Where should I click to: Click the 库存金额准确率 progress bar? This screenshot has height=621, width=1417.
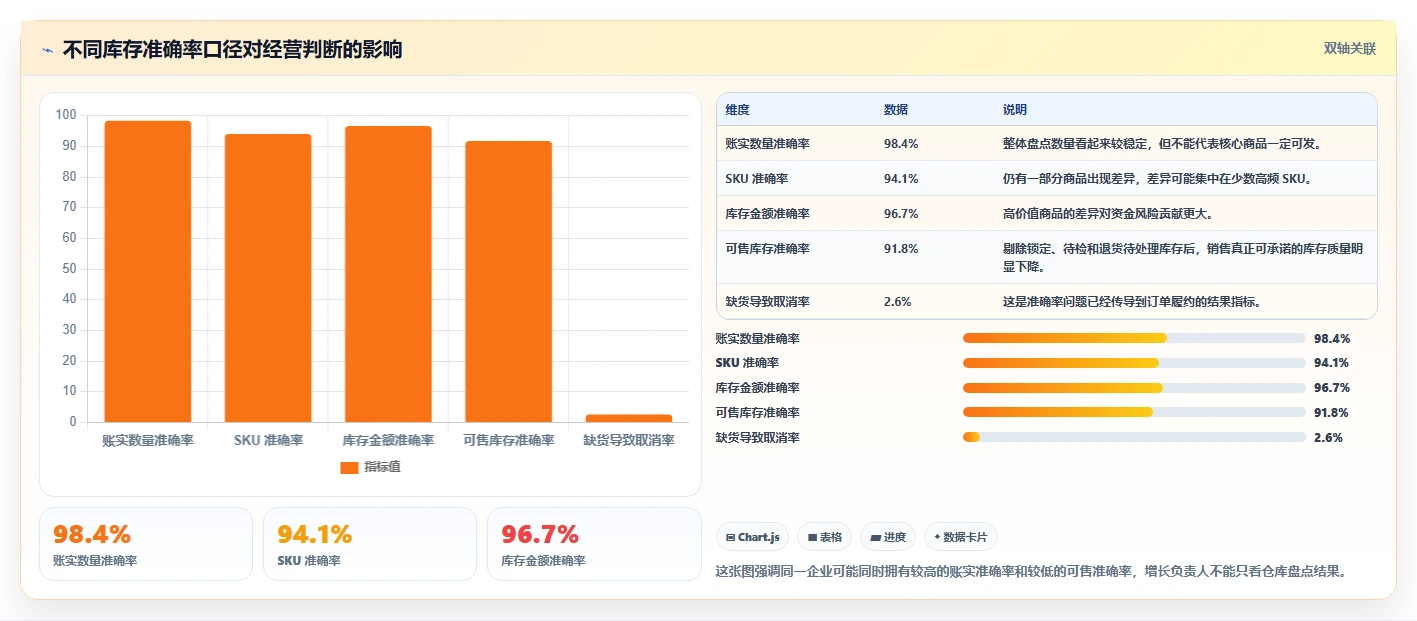(x=1134, y=388)
